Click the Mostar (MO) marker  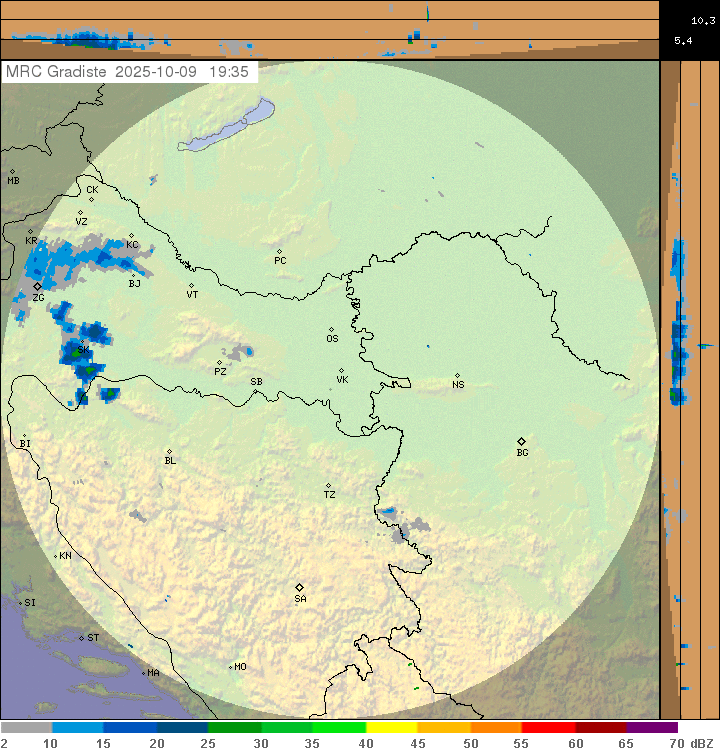tap(230, 666)
